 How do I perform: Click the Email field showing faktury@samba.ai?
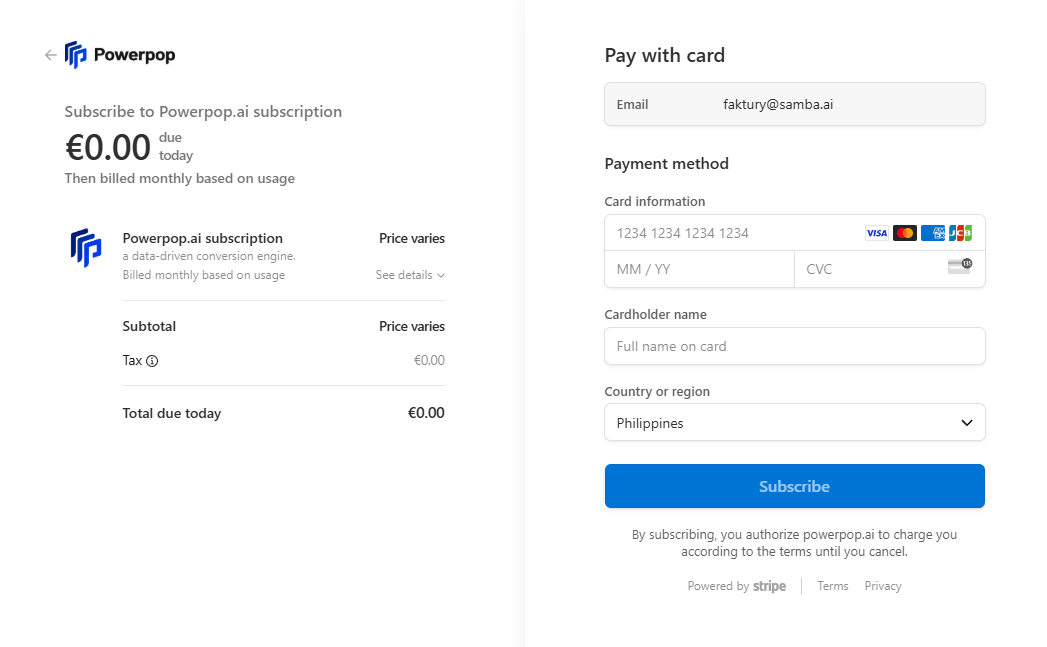pos(794,104)
